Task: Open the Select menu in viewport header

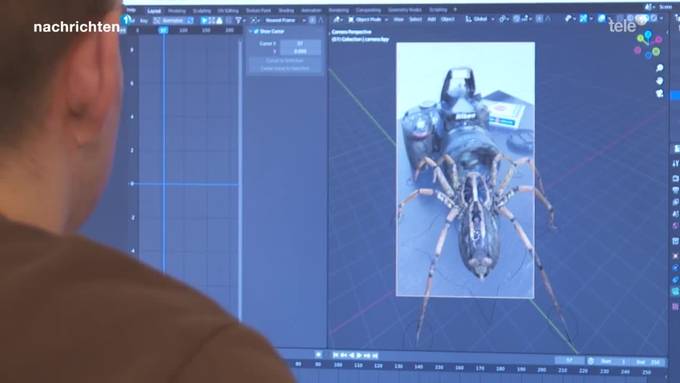Action: [x=415, y=19]
